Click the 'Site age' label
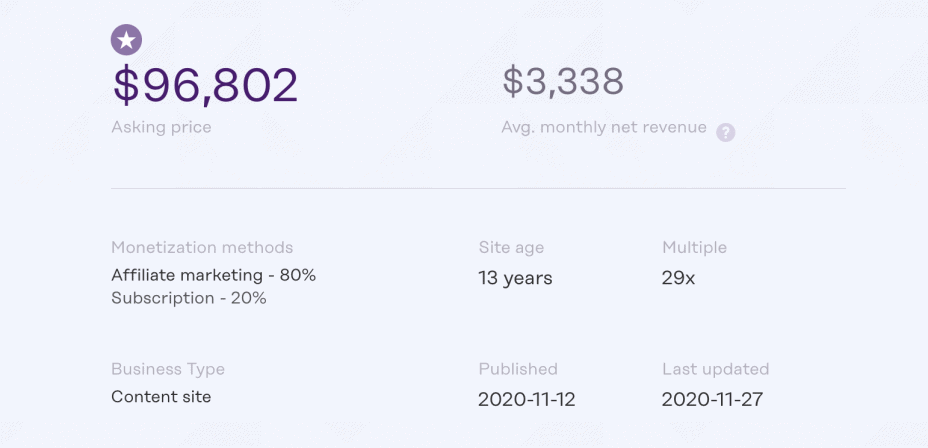The width and height of the screenshot is (928, 448). (x=511, y=247)
